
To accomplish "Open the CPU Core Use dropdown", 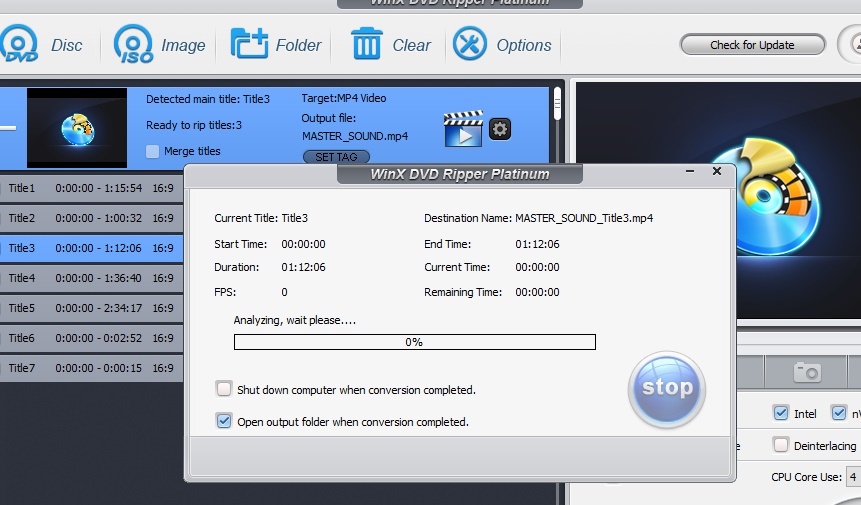I will (853, 476).
